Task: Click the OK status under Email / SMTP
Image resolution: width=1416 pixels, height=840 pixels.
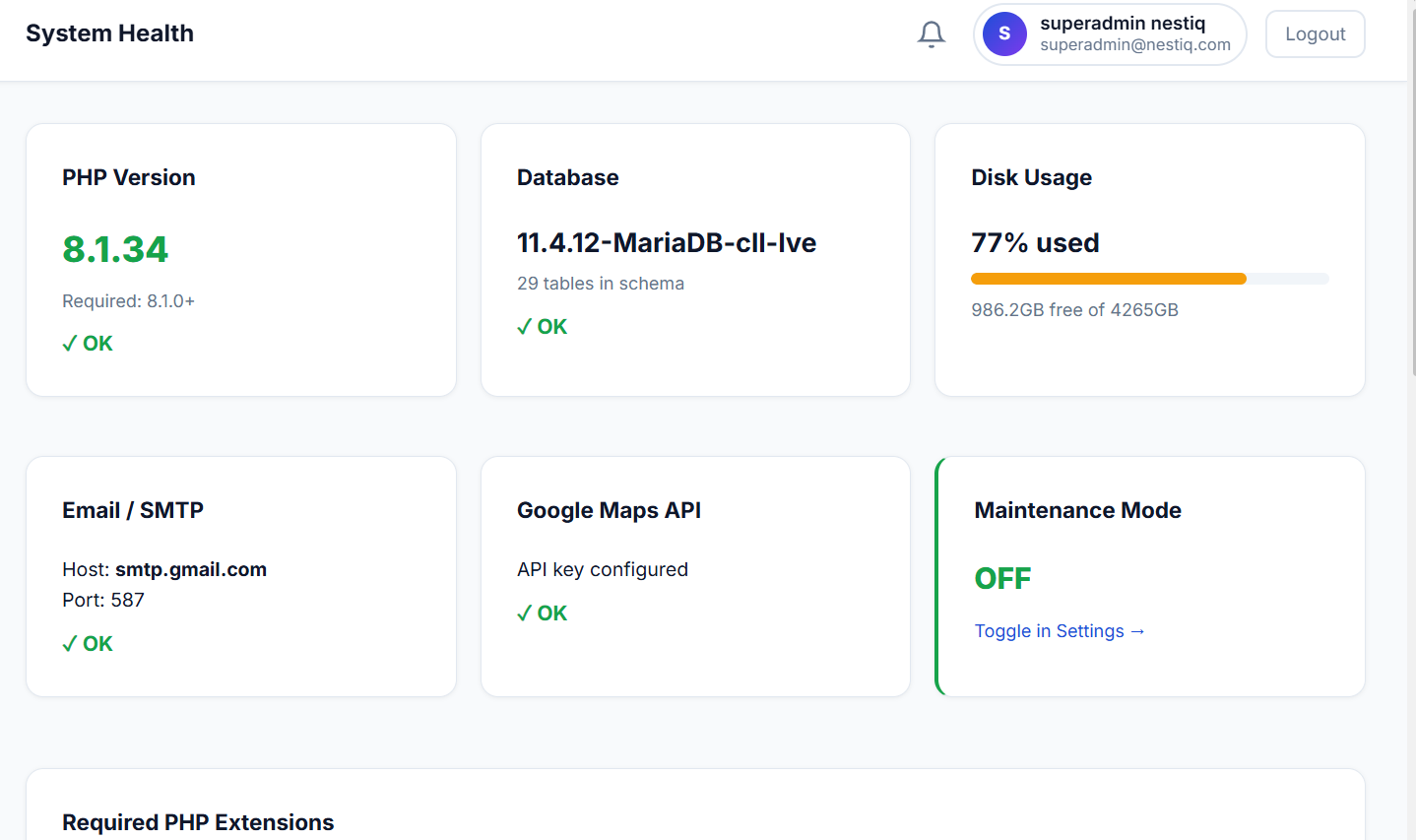Action: pyautogui.click(x=88, y=644)
